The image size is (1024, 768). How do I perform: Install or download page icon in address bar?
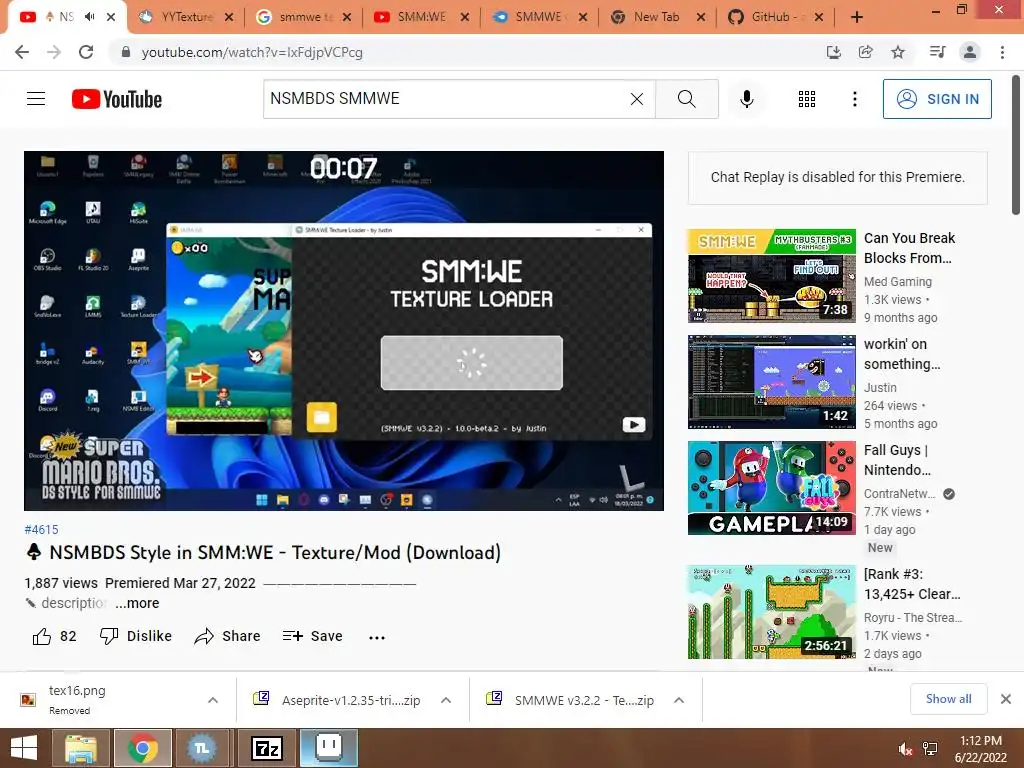pos(833,52)
